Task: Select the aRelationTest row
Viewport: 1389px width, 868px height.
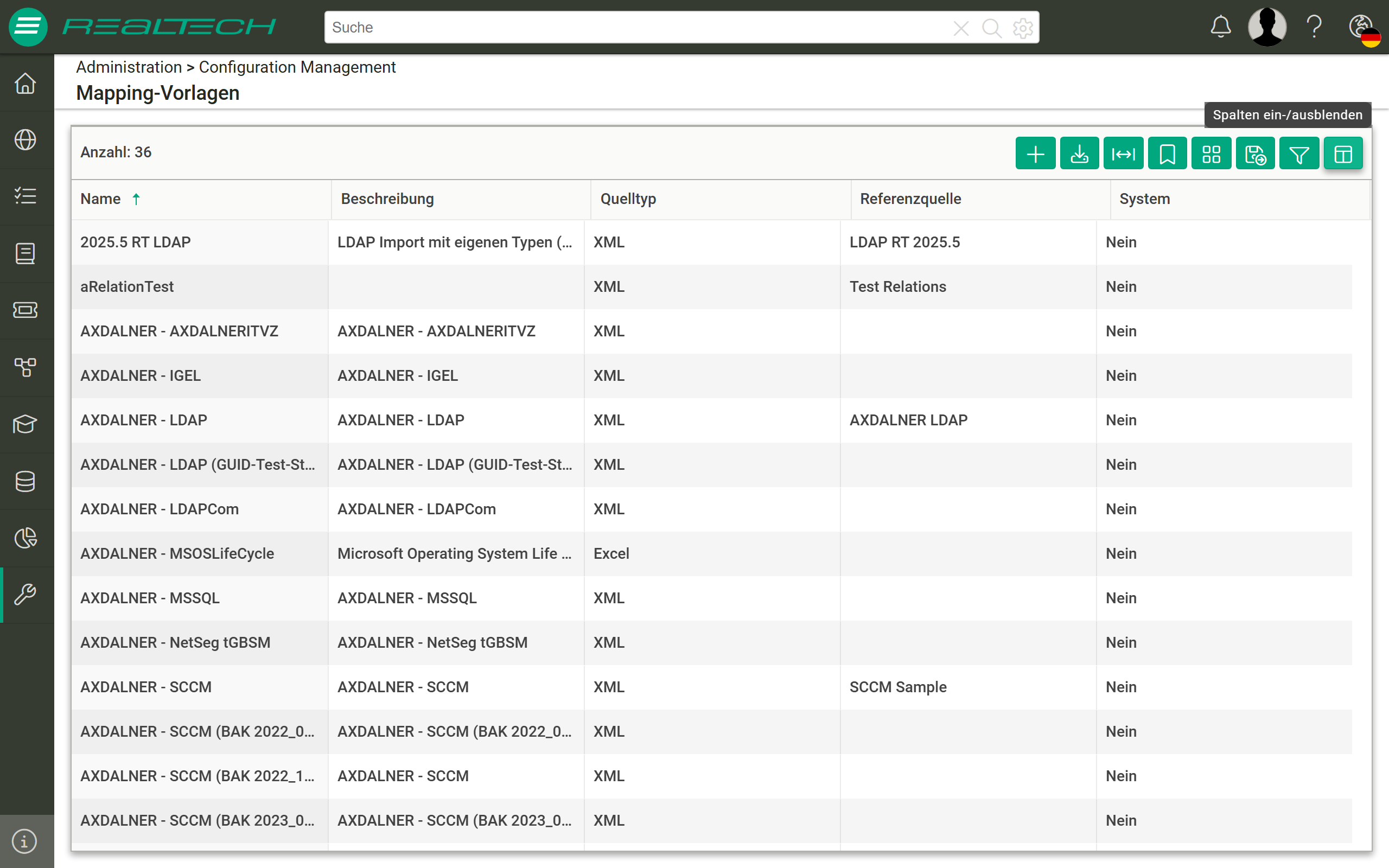Action: 712,286
